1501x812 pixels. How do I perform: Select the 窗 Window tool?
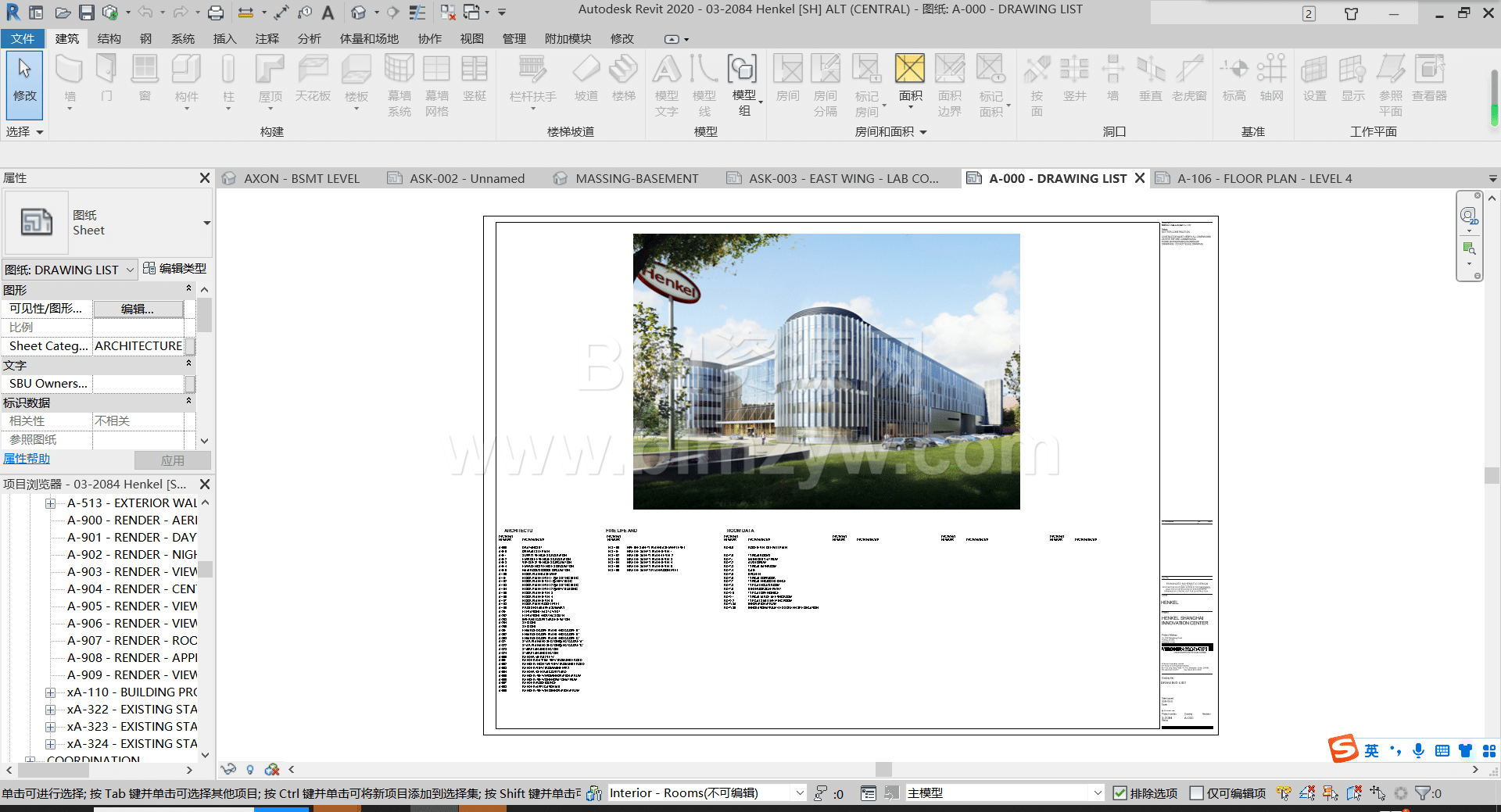click(145, 80)
